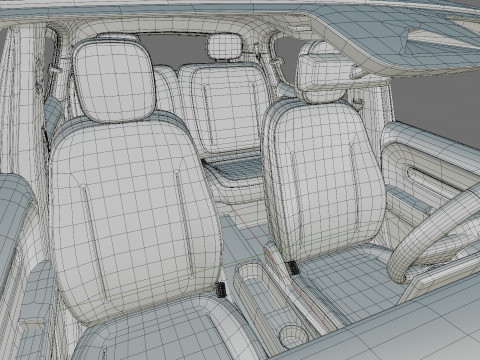Select the black buckle beside left front seat
This screenshot has width=480, height=360.
220,289
